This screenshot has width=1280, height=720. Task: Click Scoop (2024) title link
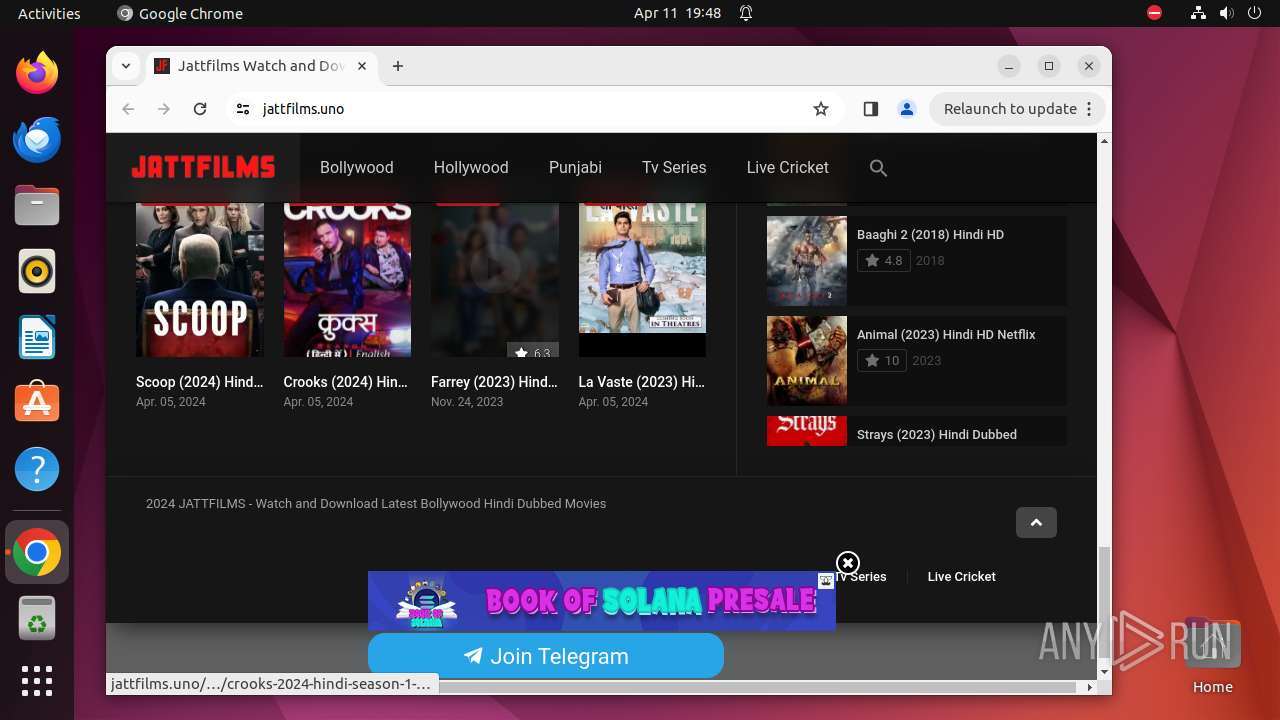click(200, 382)
